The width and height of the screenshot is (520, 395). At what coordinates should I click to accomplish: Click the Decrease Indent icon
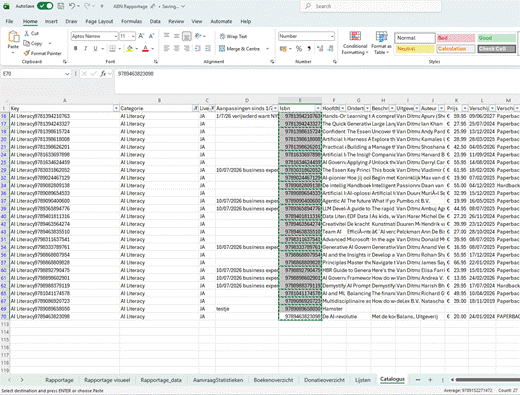pyautogui.click(x=198, y=49)
